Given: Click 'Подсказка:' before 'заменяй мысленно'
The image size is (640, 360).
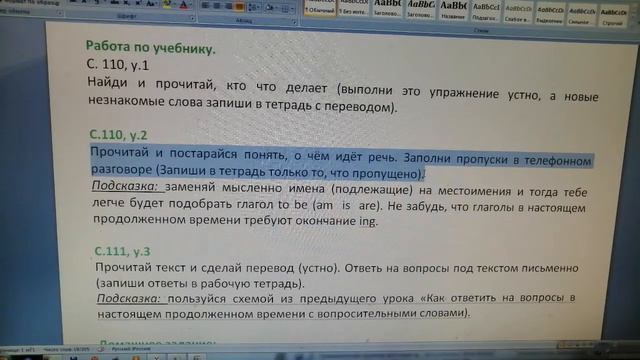Looking at the screenshot, I should tap(124, 186).
